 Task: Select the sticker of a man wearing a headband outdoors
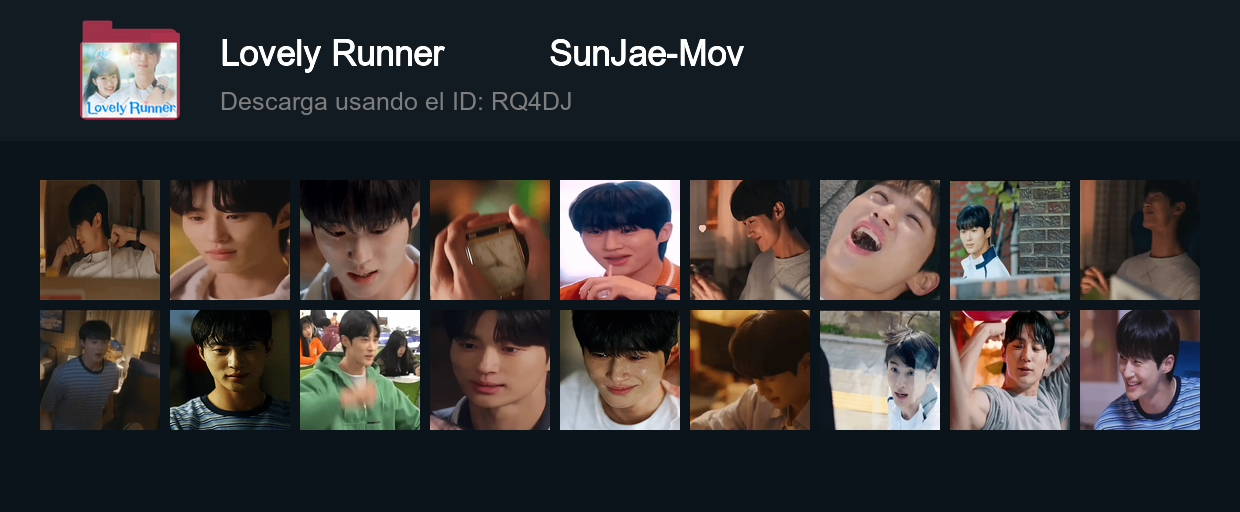click(880, 370)
